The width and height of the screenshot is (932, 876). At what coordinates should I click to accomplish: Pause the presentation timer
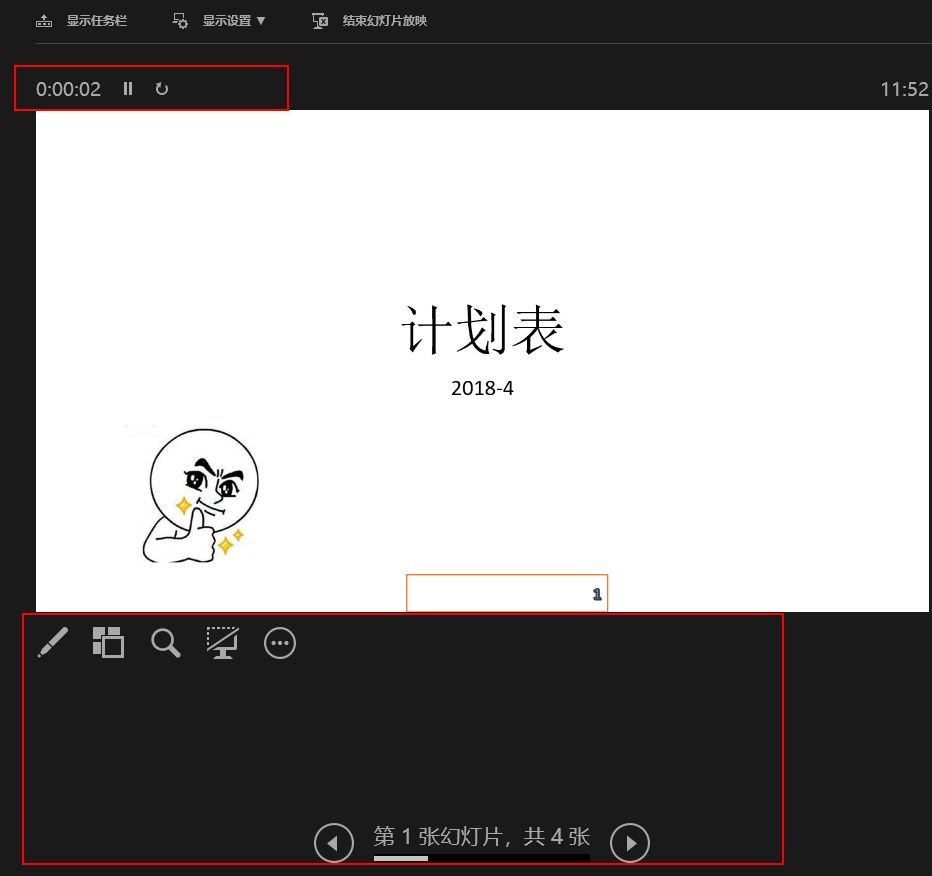[128, 89]
